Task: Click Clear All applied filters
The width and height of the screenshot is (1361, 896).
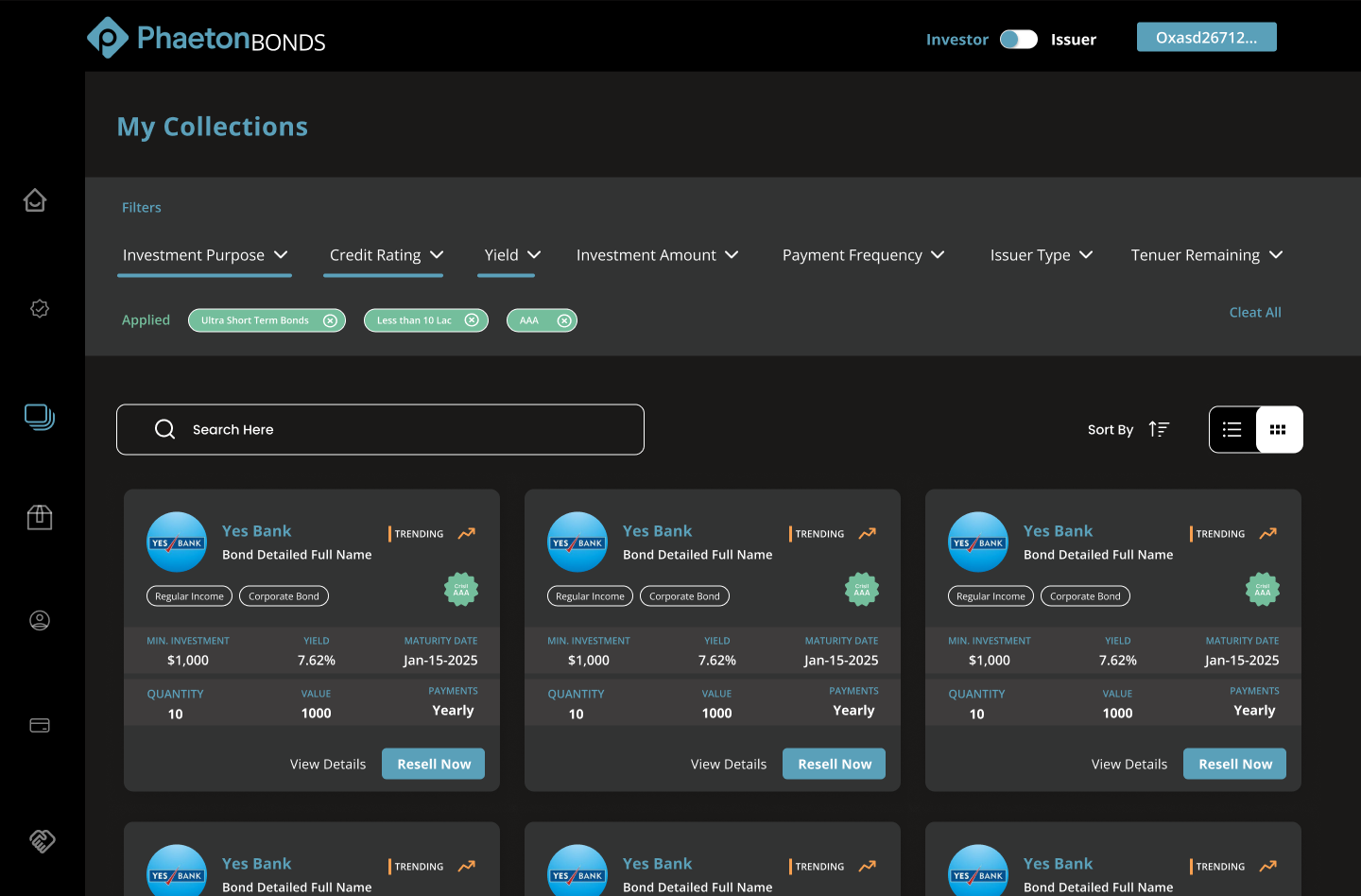Action: (x=1254, y=313)
